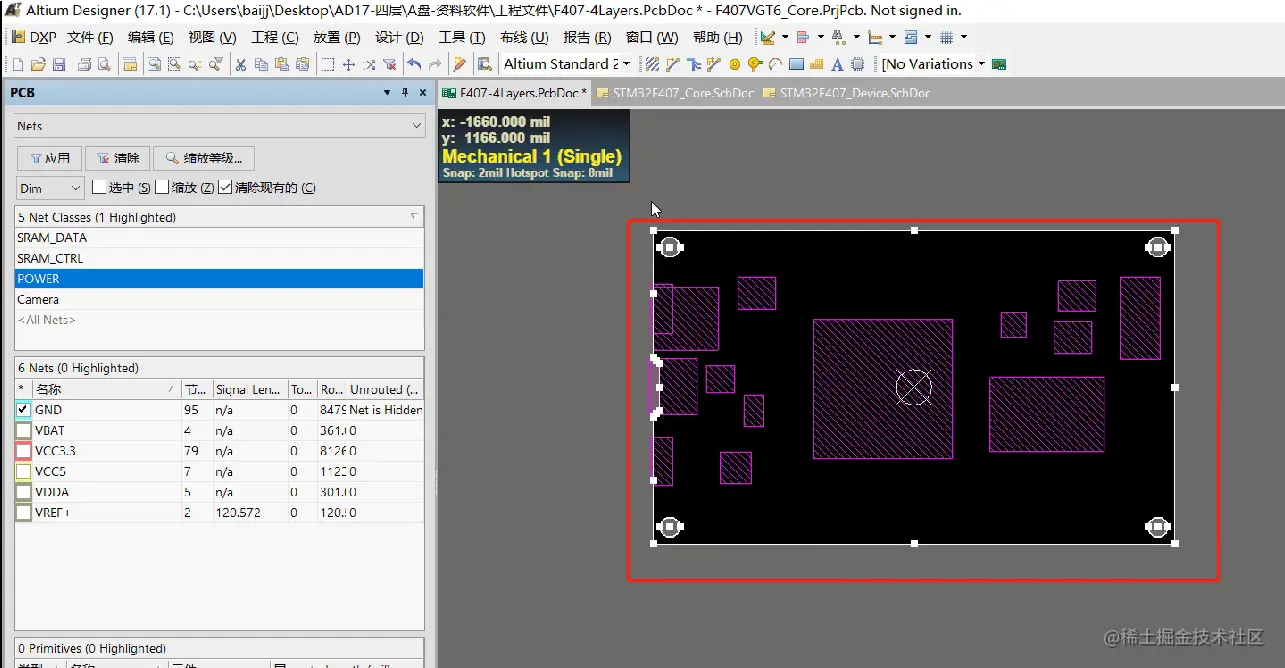Toggle the 缩放 (Z) checkbox

click(x=162, y=187)
